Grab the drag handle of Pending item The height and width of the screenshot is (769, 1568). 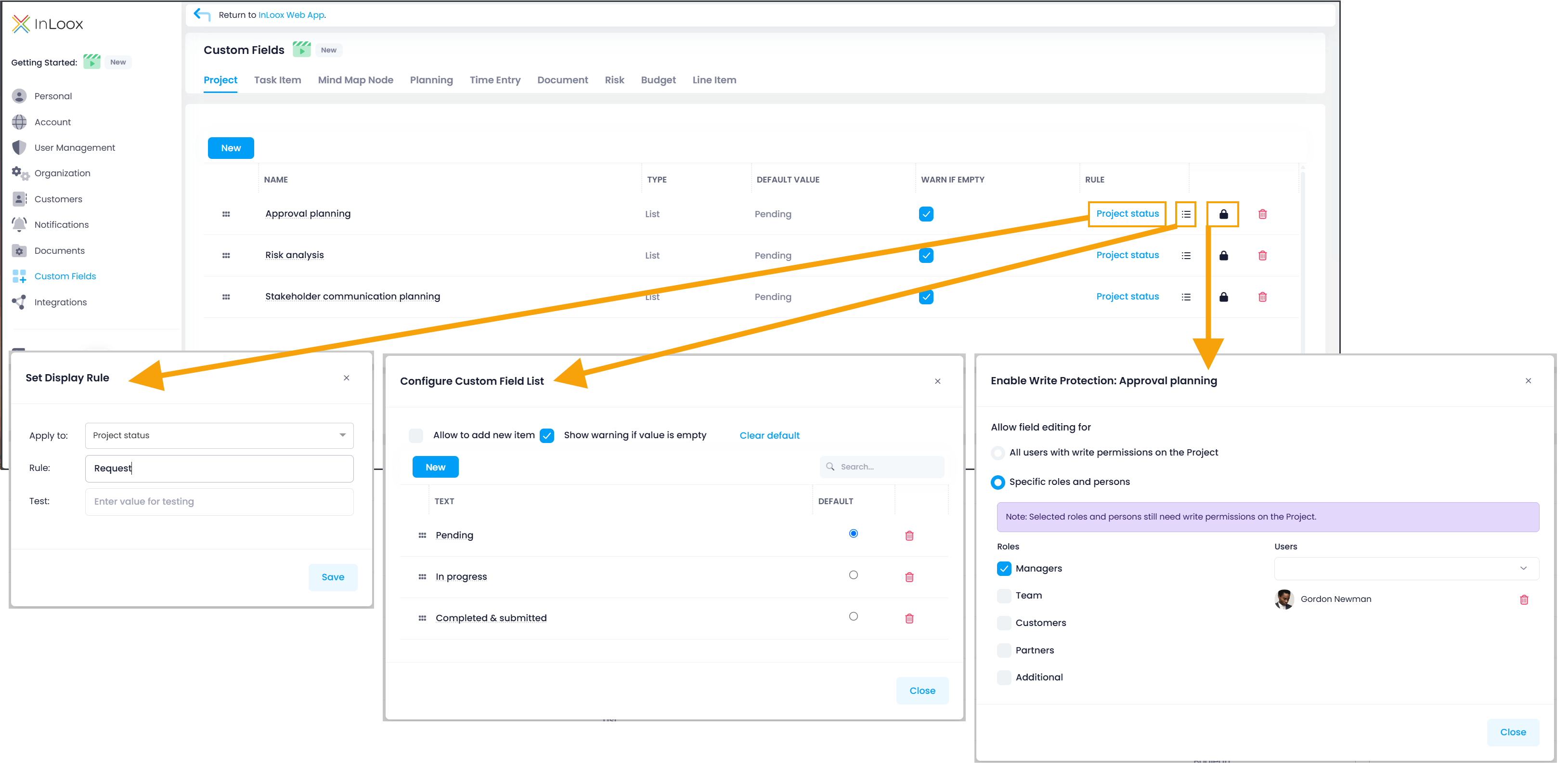click(x=422, y=535)
